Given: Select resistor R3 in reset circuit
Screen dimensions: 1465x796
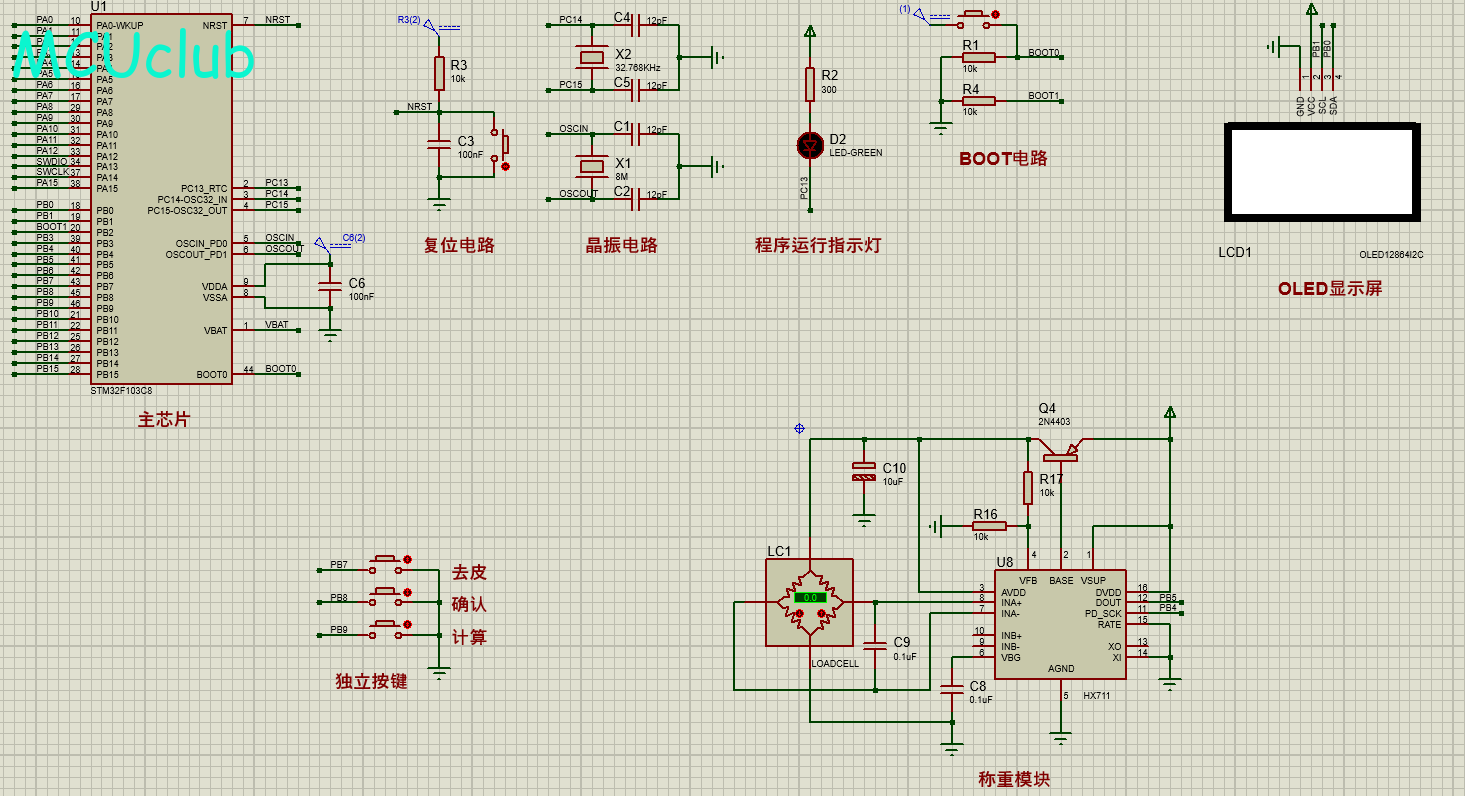Looking at the screenshot, I should point(439,73).
